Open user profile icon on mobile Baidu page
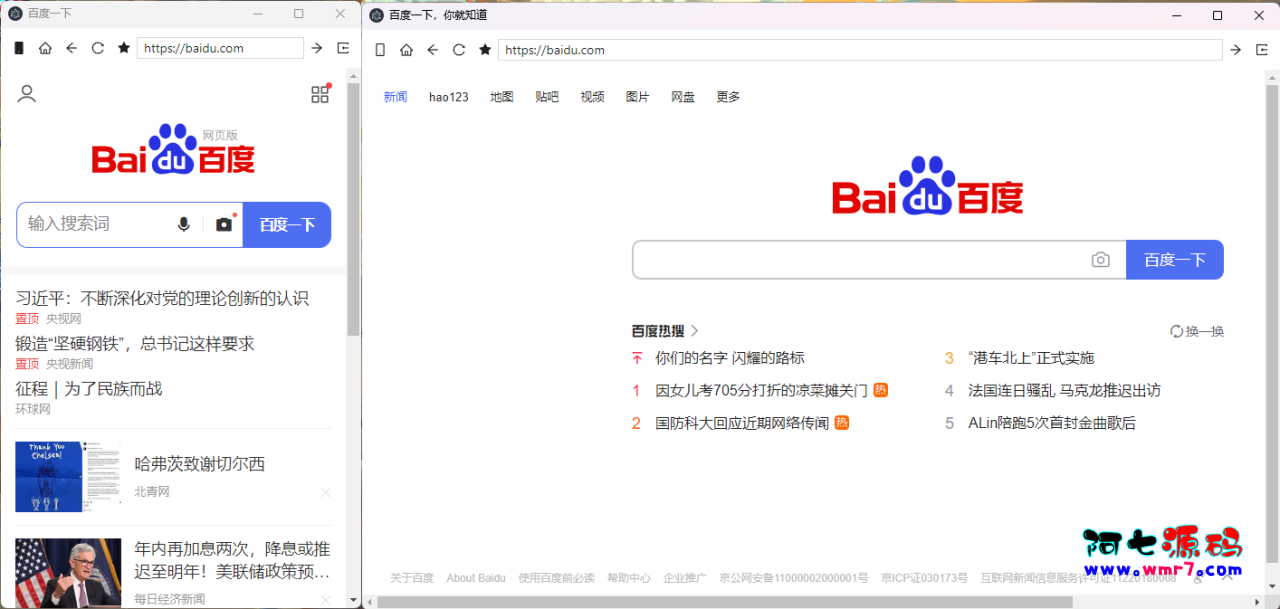Image resolution: width=1280 pixels, height=609 pixels. click(27, 94)
